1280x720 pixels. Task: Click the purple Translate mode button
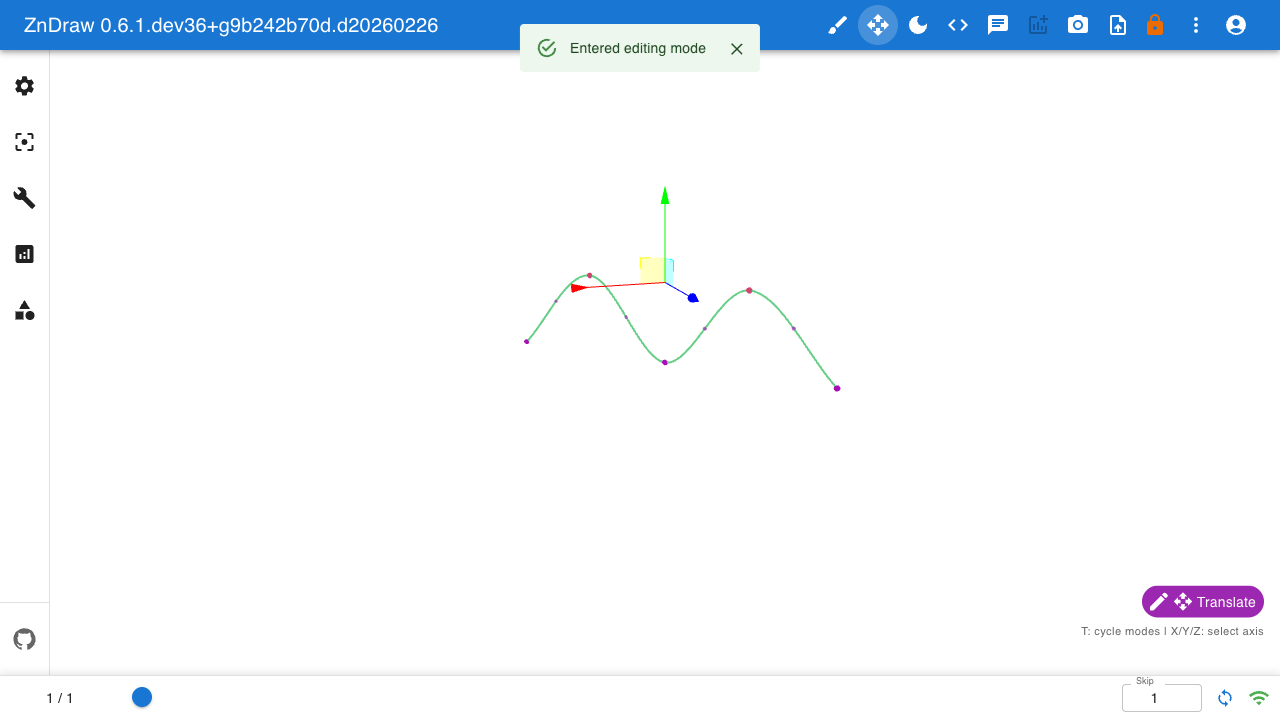pyautogui.click(x=1203, y=602)
